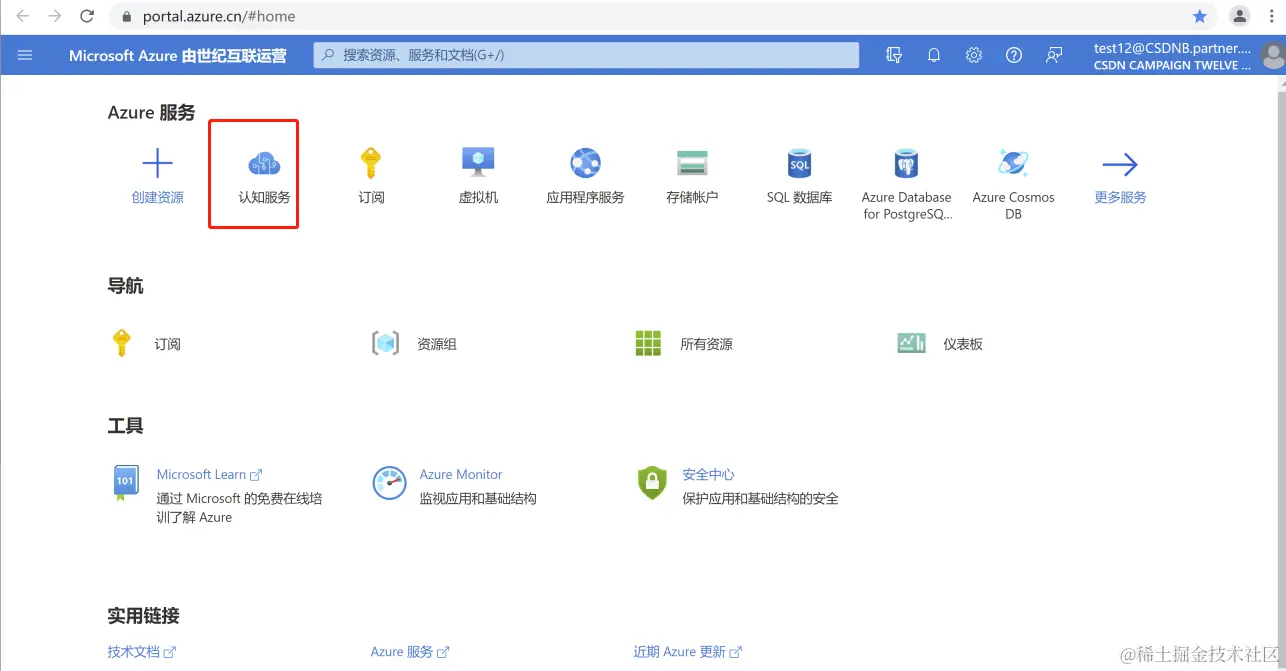Click the 所有资源 navigation label

click(706, 344)
